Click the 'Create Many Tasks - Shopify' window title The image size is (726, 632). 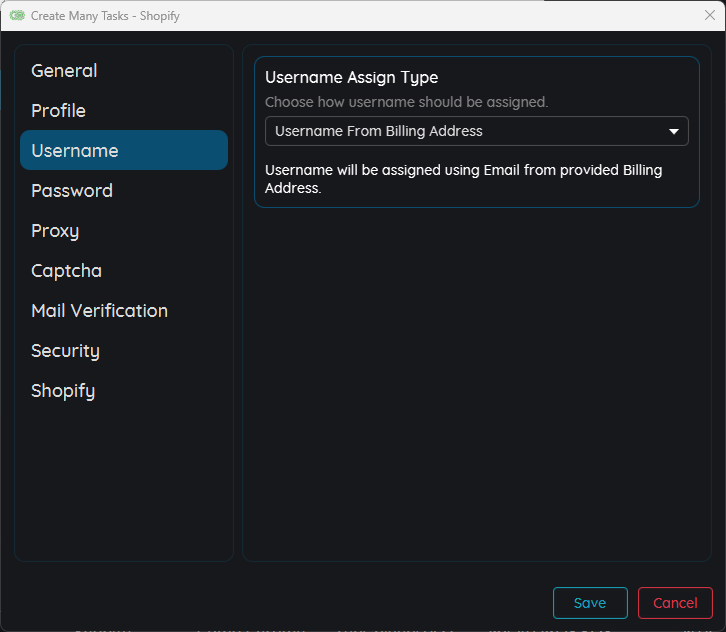(105, 16)
